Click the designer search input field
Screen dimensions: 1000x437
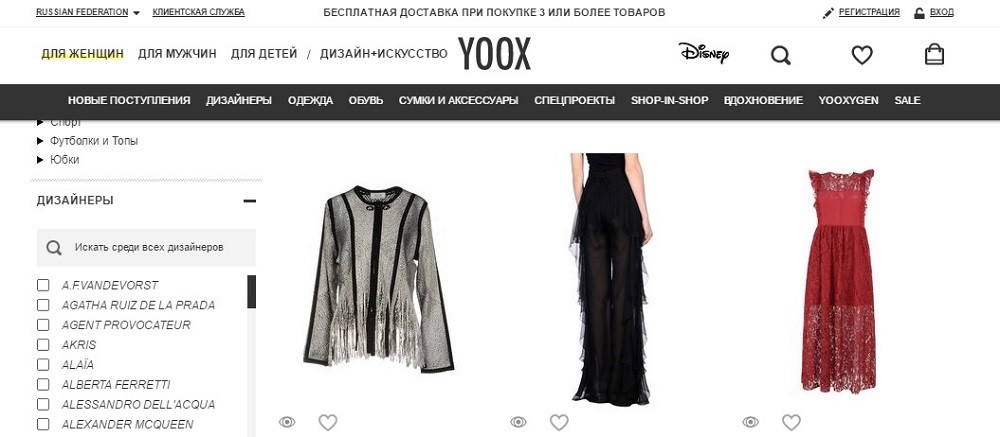146,248
